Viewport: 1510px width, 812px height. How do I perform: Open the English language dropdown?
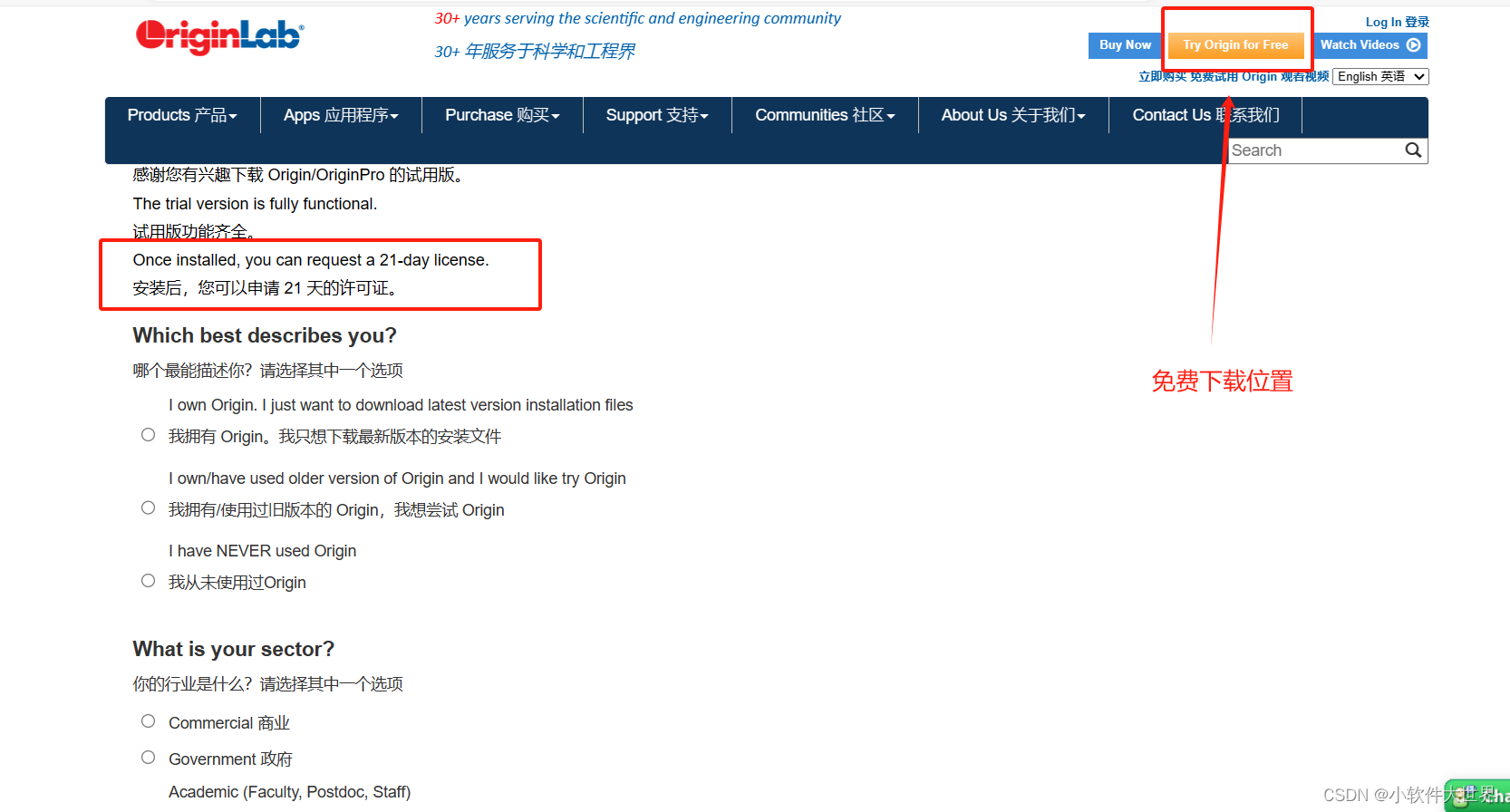click(x=1381, y=77)
